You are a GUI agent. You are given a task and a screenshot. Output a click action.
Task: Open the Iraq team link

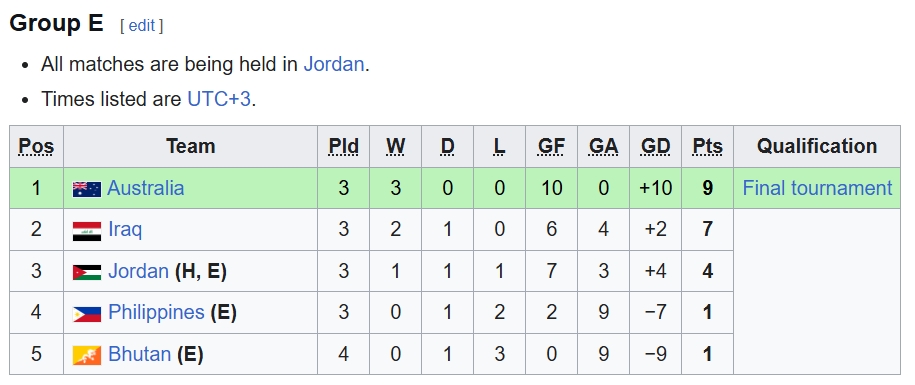(125, 229)
